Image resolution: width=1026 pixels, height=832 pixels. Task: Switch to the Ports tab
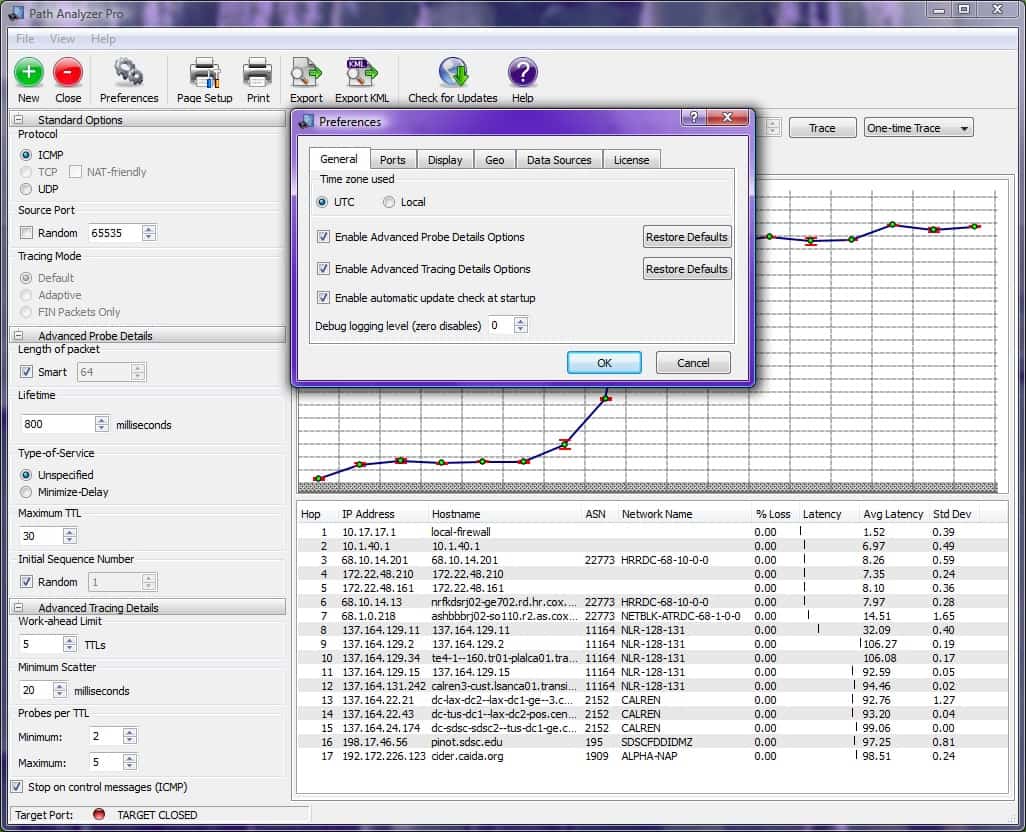coord(393,160)
